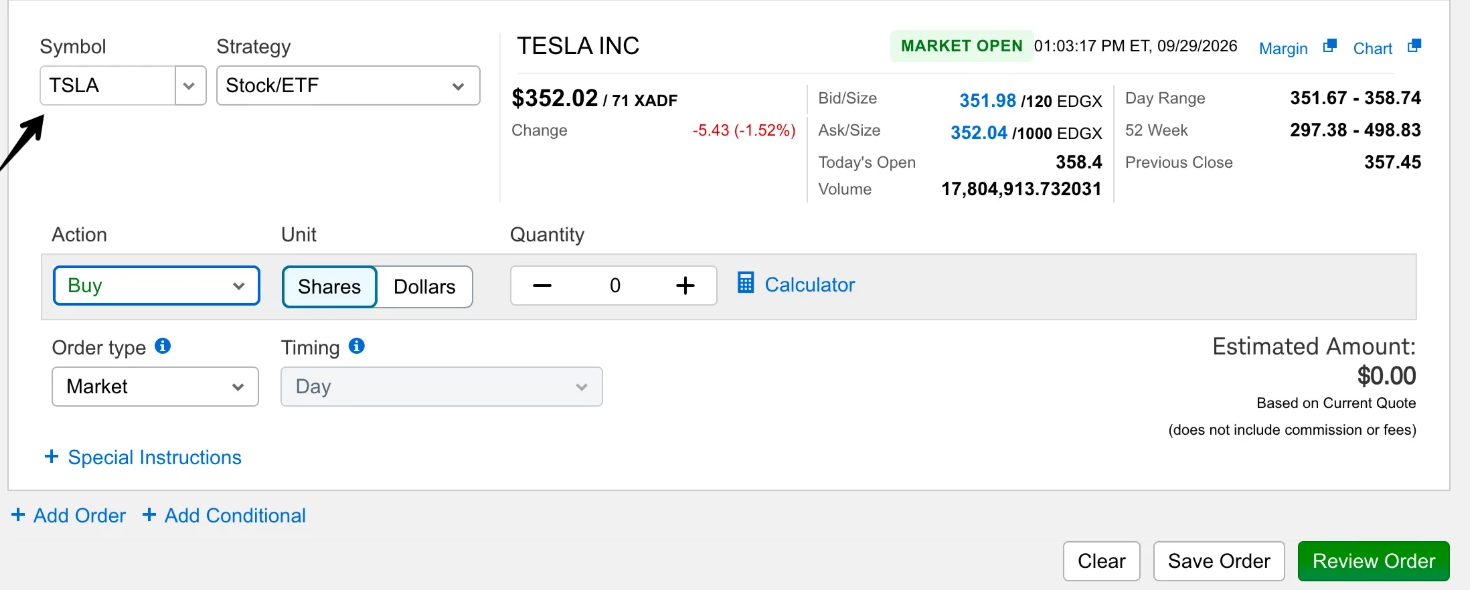Click the Day Range value 351.67 - 358.74
This screenshot has height=590, width=1470.
1356,98
